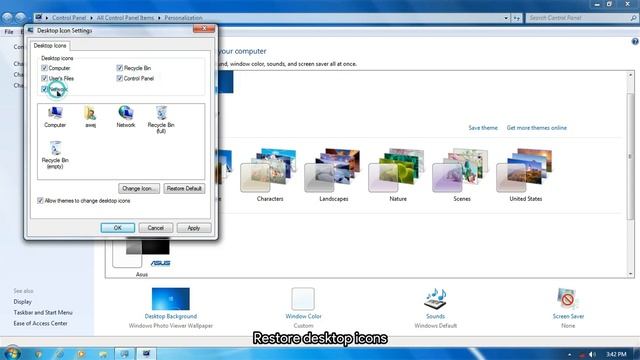Click the themes list scrollbar down arrow
Screen dimensions: 640x360
(631, 273)
